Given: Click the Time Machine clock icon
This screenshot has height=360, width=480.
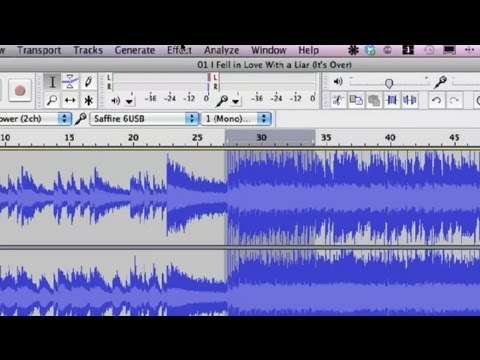Looking at the screenshot, I should 429,50.
